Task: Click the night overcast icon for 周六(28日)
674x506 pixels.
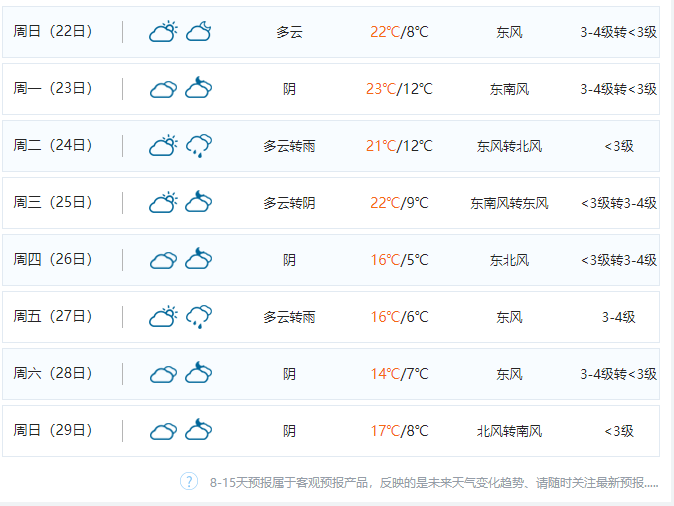Action: [199, 373]
